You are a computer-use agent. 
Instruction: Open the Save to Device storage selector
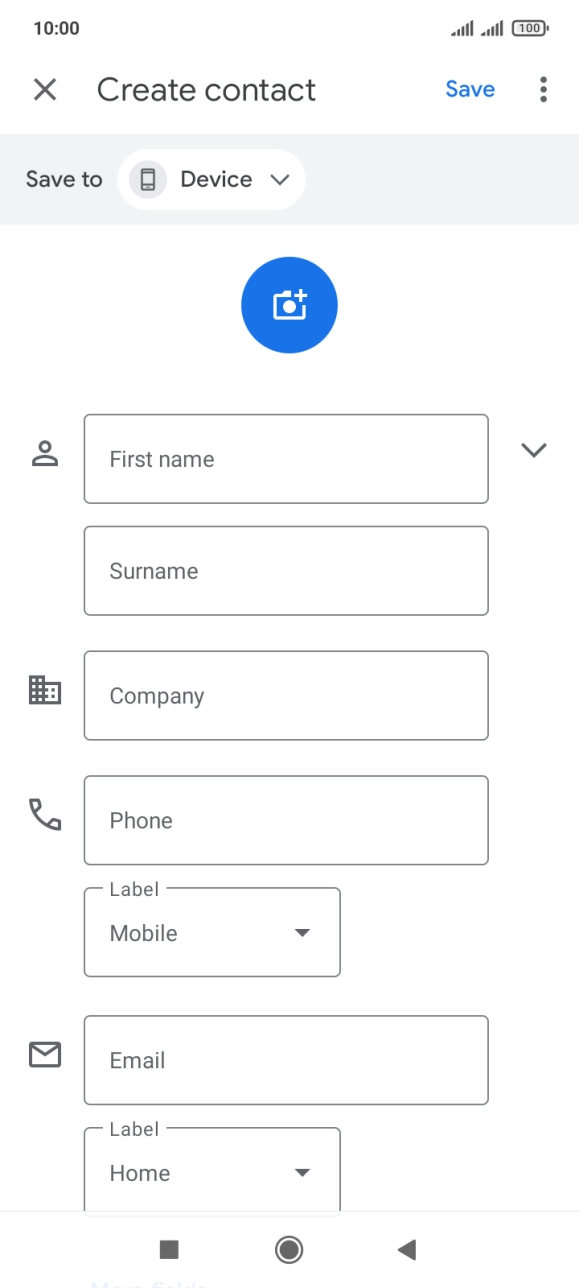tap(212, 179)
